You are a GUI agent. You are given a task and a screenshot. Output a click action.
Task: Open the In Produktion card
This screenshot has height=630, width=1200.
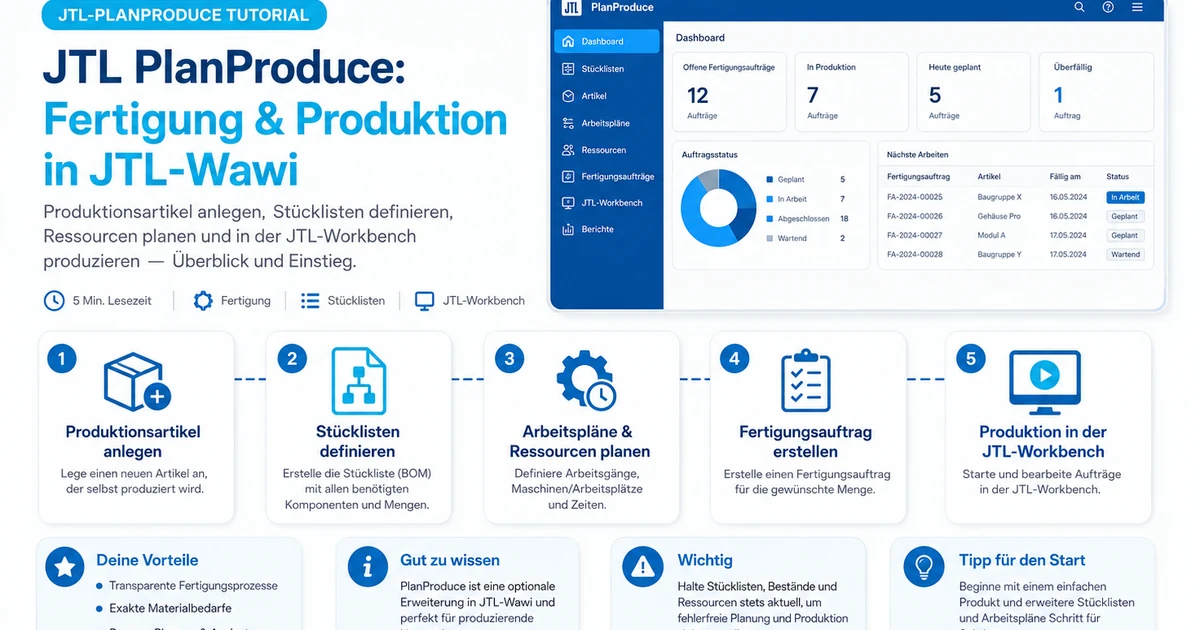pos(851,91)
